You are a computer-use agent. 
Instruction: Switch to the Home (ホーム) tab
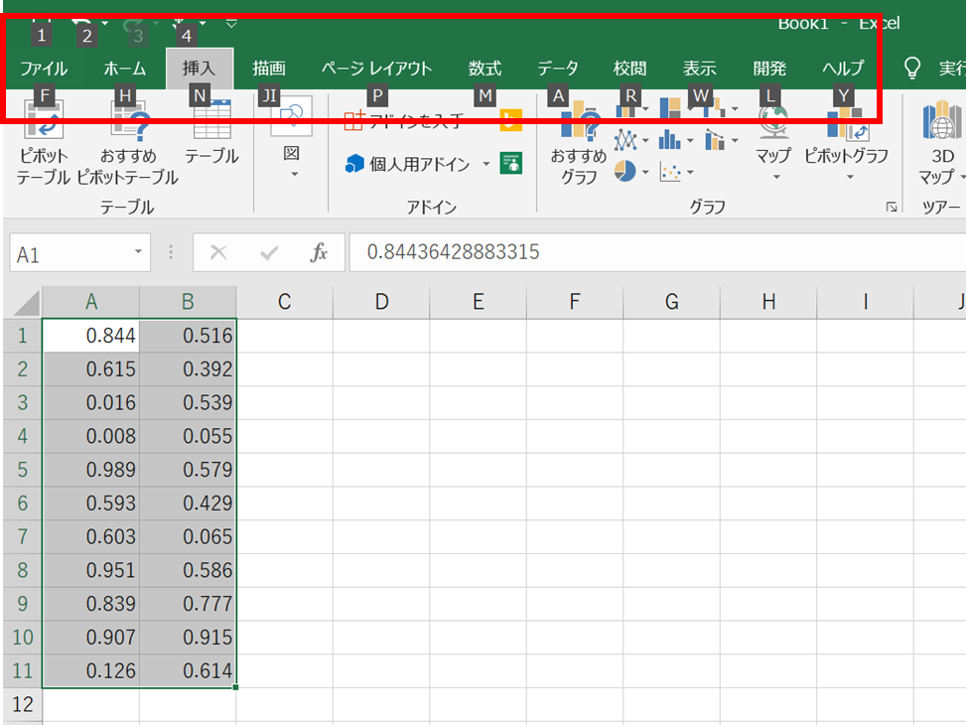click(125, 68)
